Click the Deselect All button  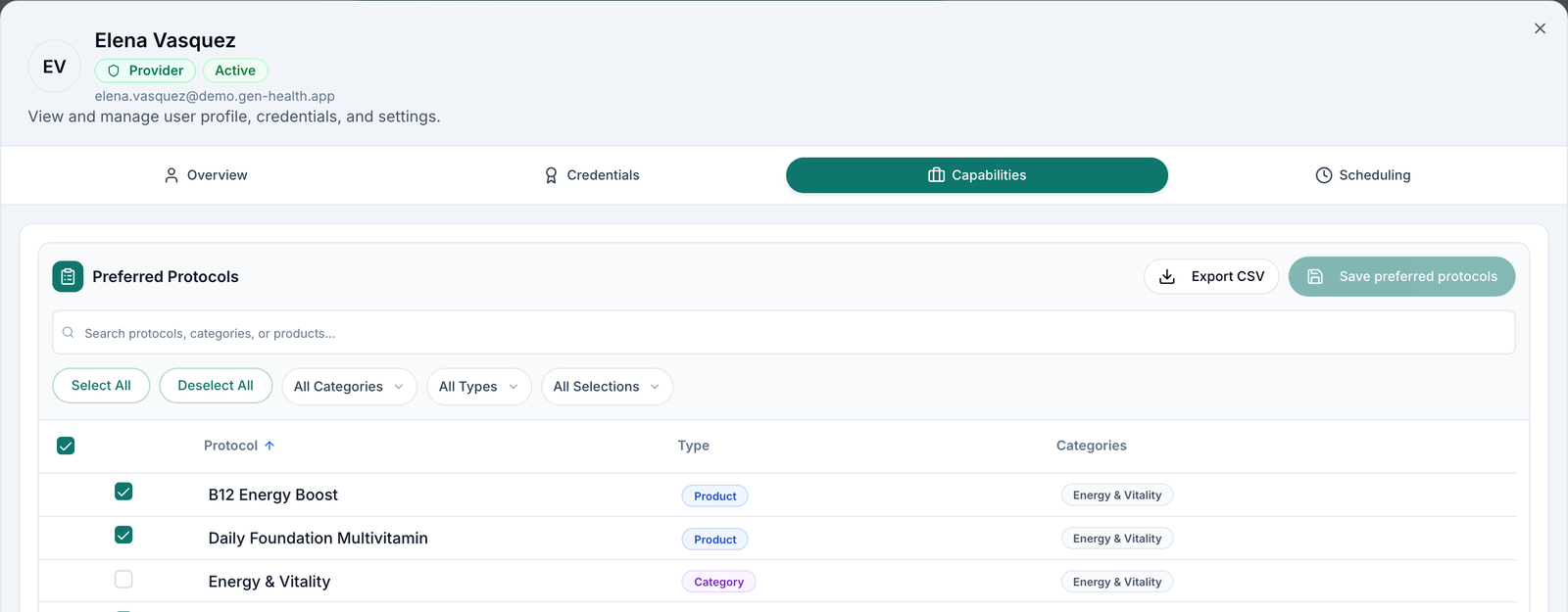(x=216, y=386)
